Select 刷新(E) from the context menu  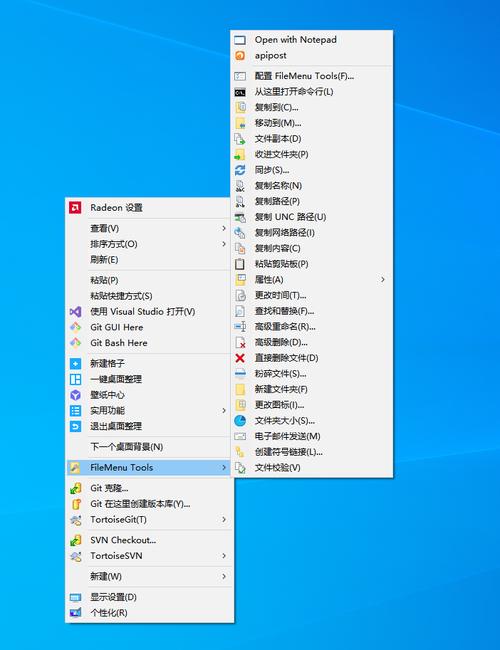coord(149,260)
